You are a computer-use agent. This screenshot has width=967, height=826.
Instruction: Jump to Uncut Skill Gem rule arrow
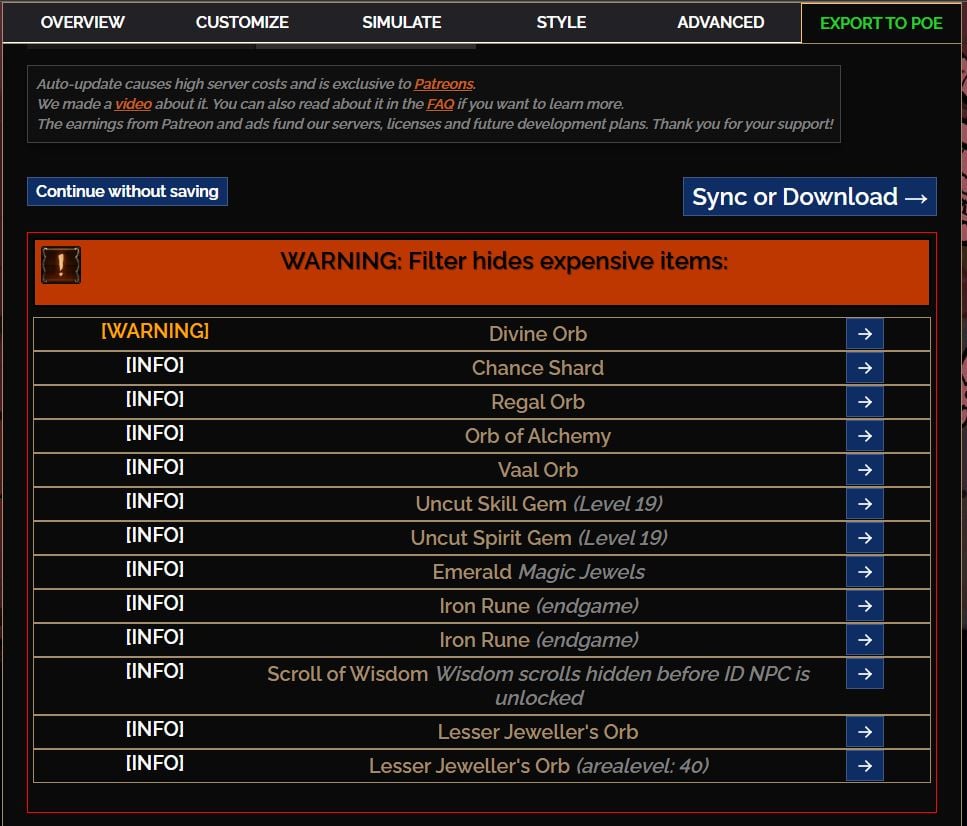point(864,504)
